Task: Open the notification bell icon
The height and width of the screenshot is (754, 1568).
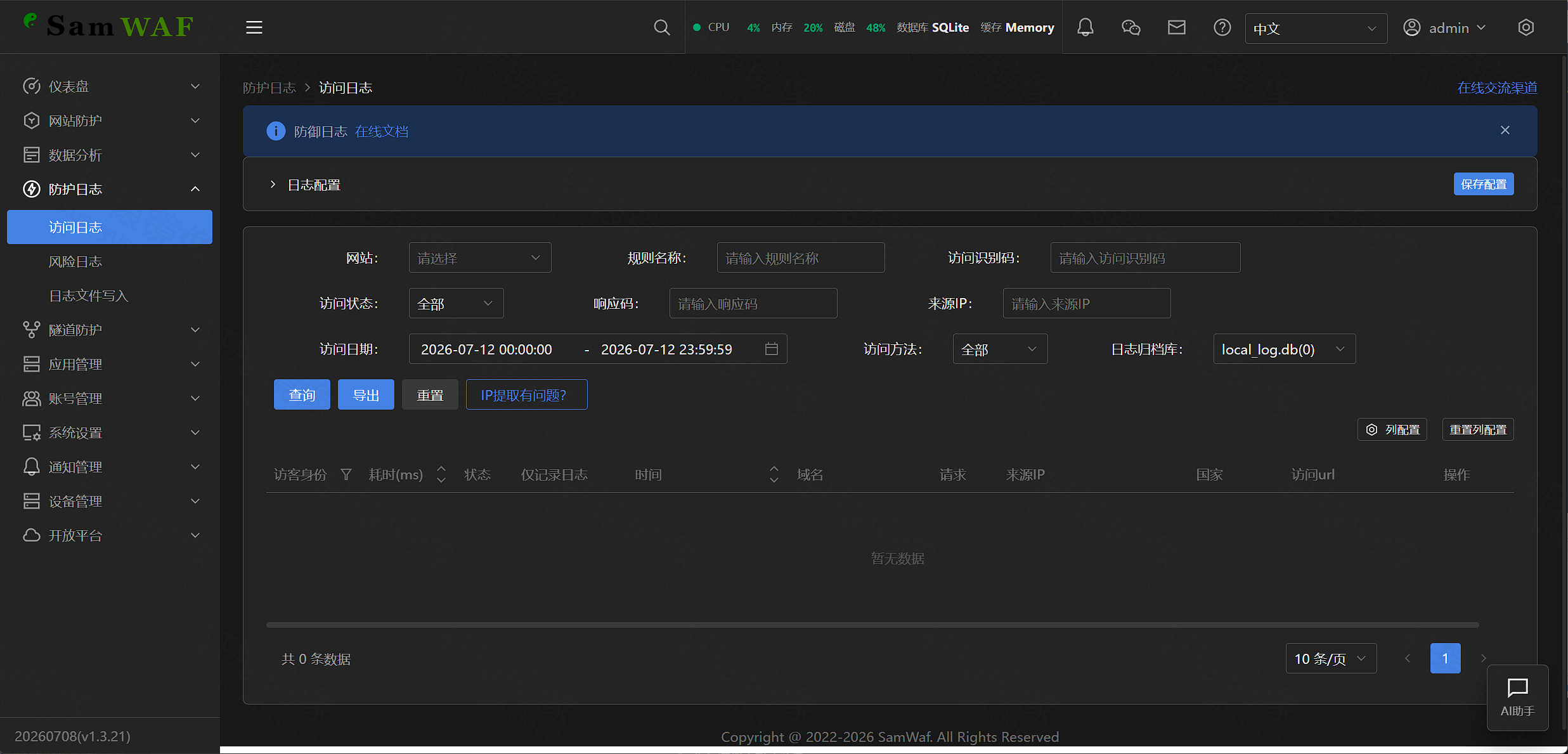Action: [x=1085, y=27]
